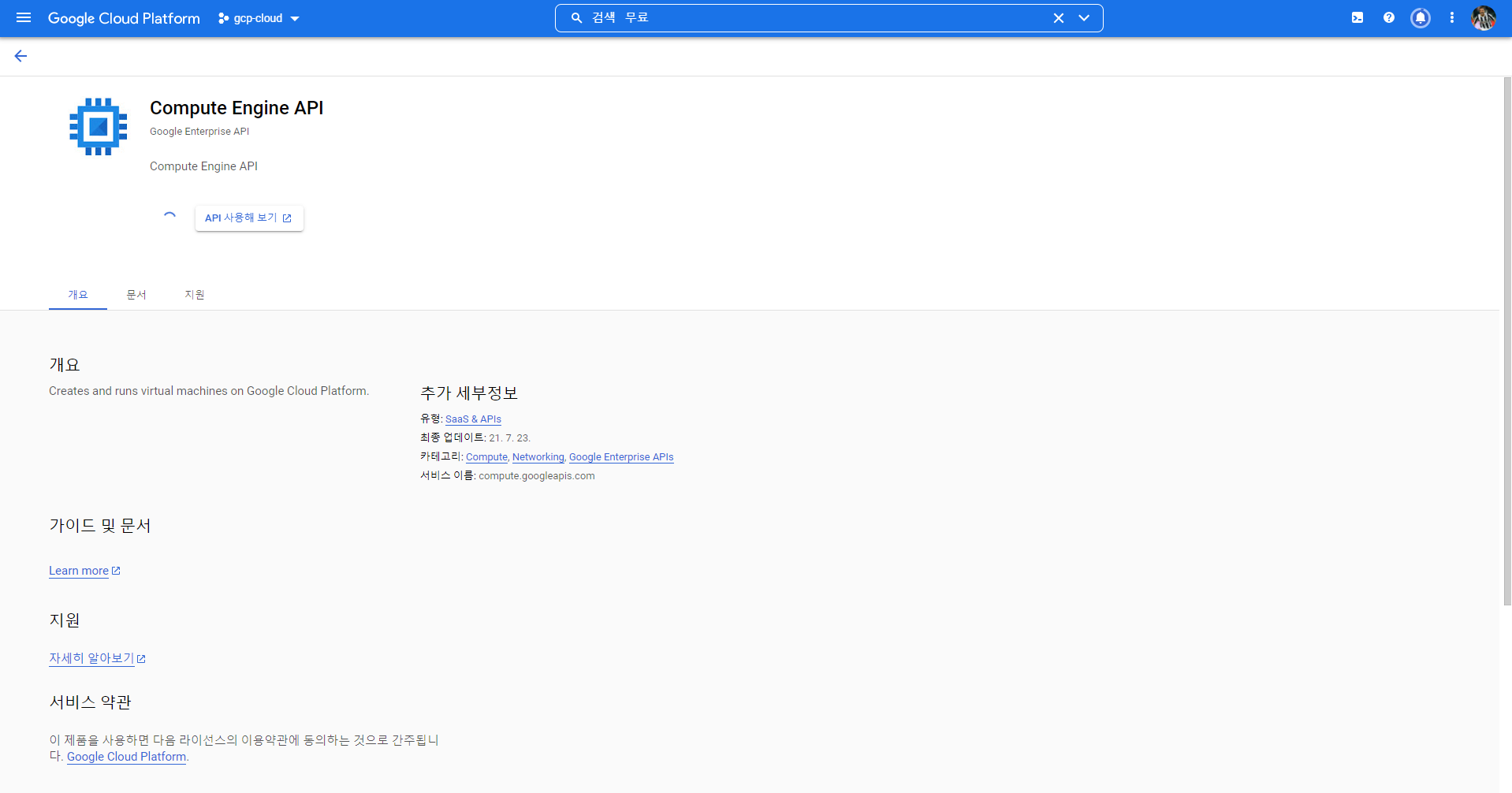Click the compute.googleapis.com service name text
The width and height of the screenshot is (1512, 793).
(537, 476)
